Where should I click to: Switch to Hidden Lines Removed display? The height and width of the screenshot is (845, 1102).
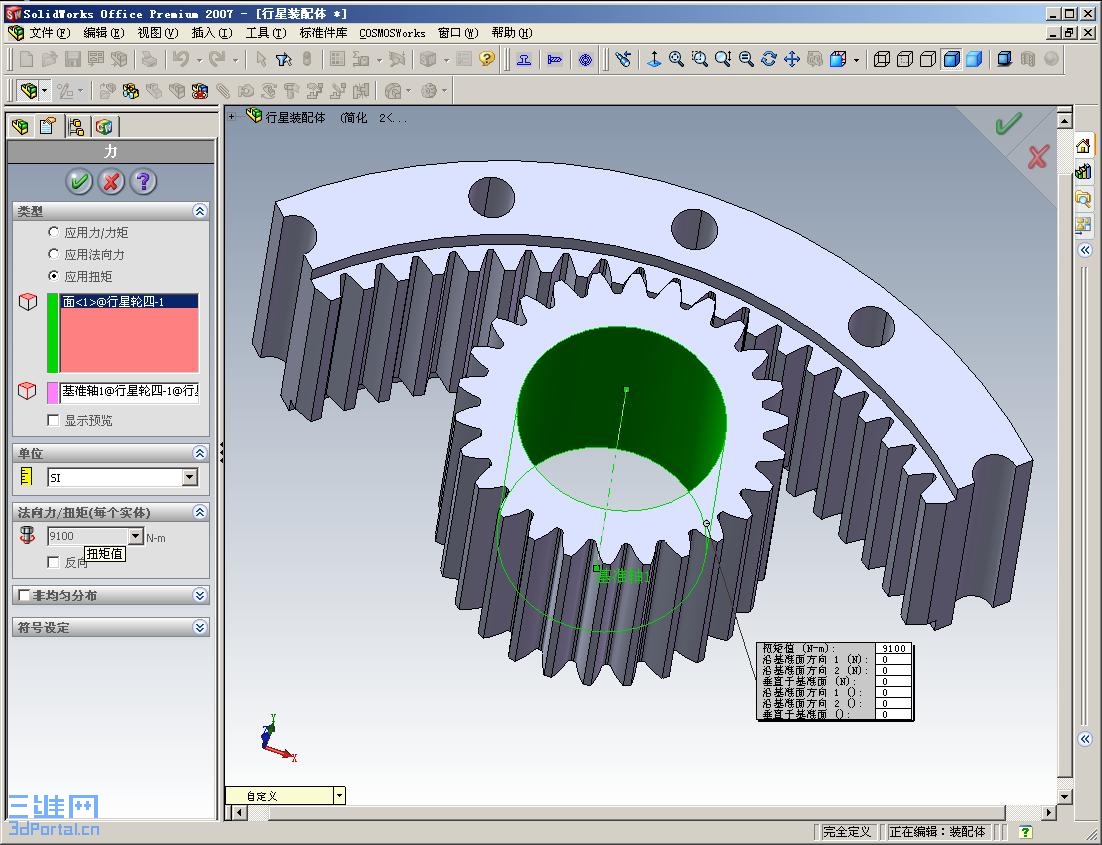pos(928,59)
